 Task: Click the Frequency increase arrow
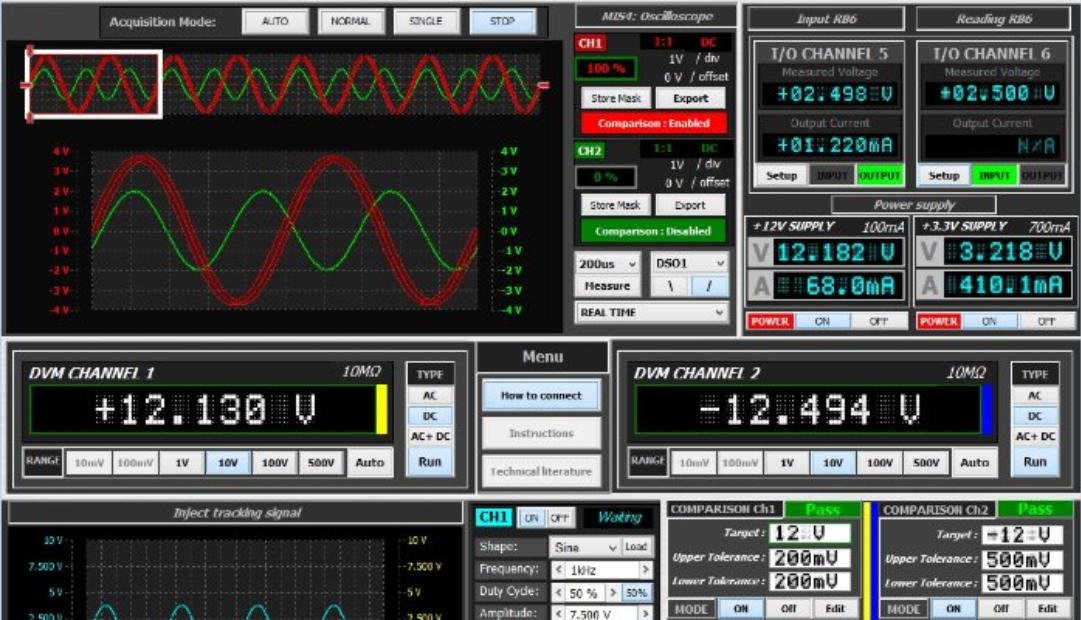645,570
